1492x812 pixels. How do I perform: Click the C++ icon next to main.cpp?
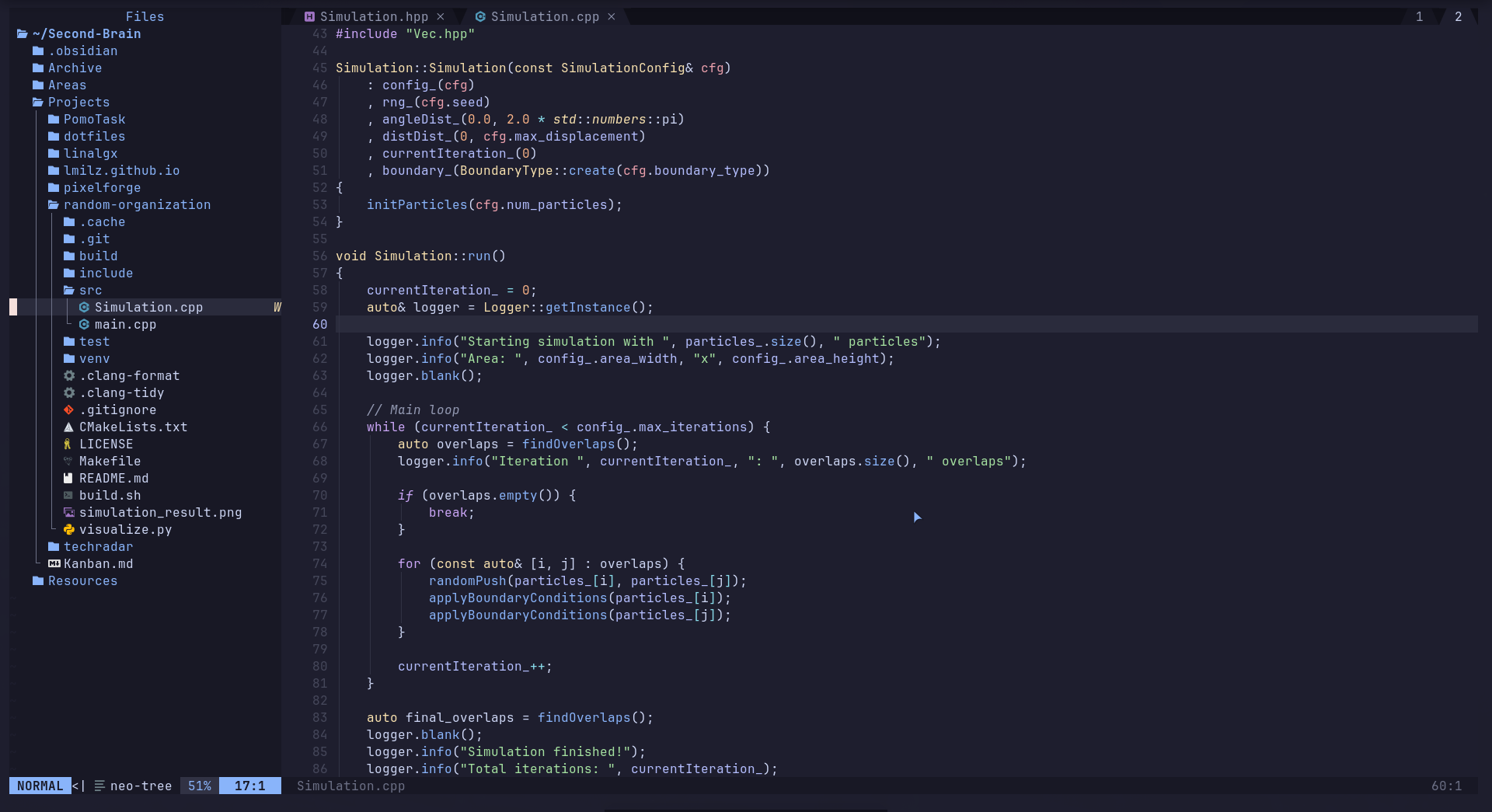85,325
